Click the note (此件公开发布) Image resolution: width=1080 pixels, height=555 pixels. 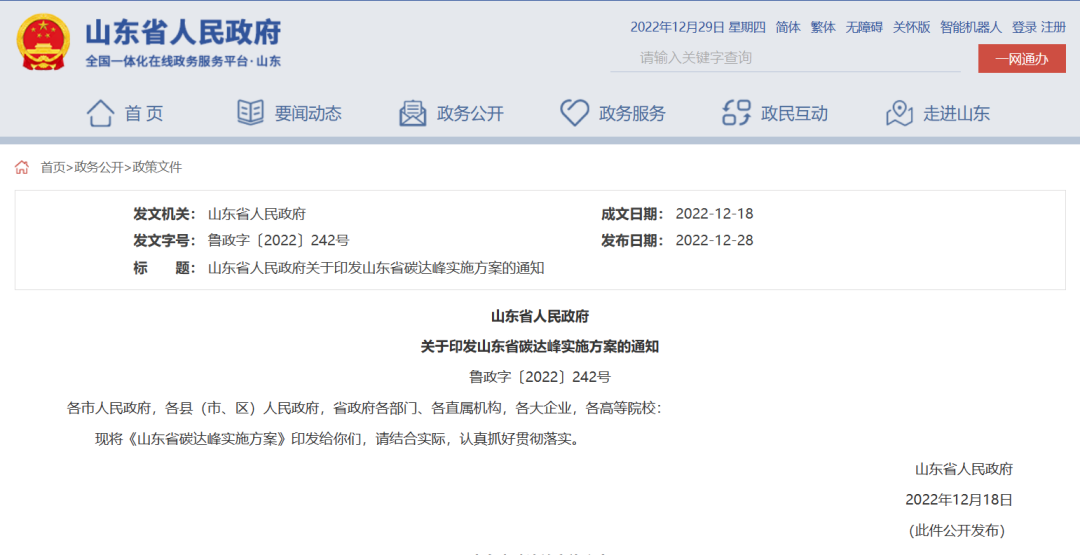point(959,530)
